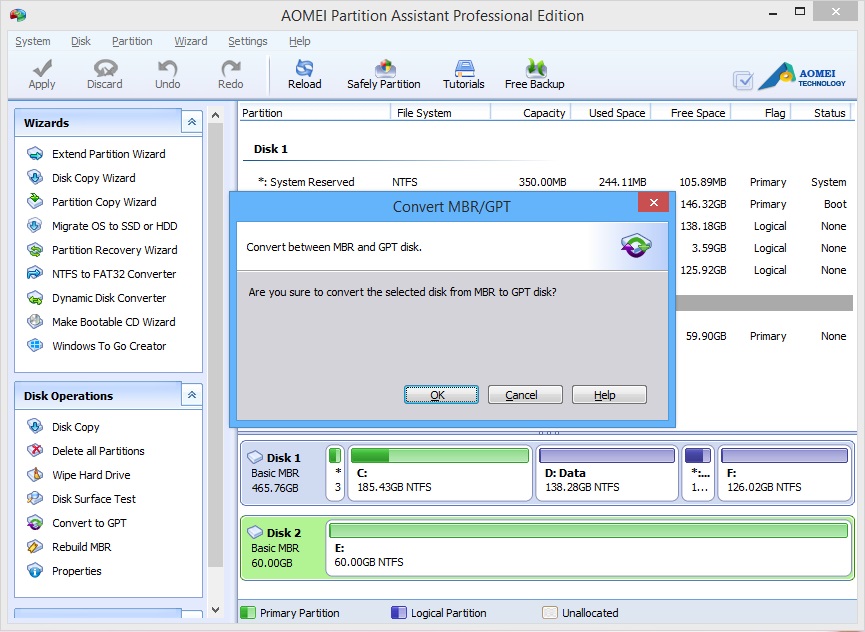Click the Primary Partition legend swatch
The width and height of the screenshot is (865, 632).
[248, 613]
